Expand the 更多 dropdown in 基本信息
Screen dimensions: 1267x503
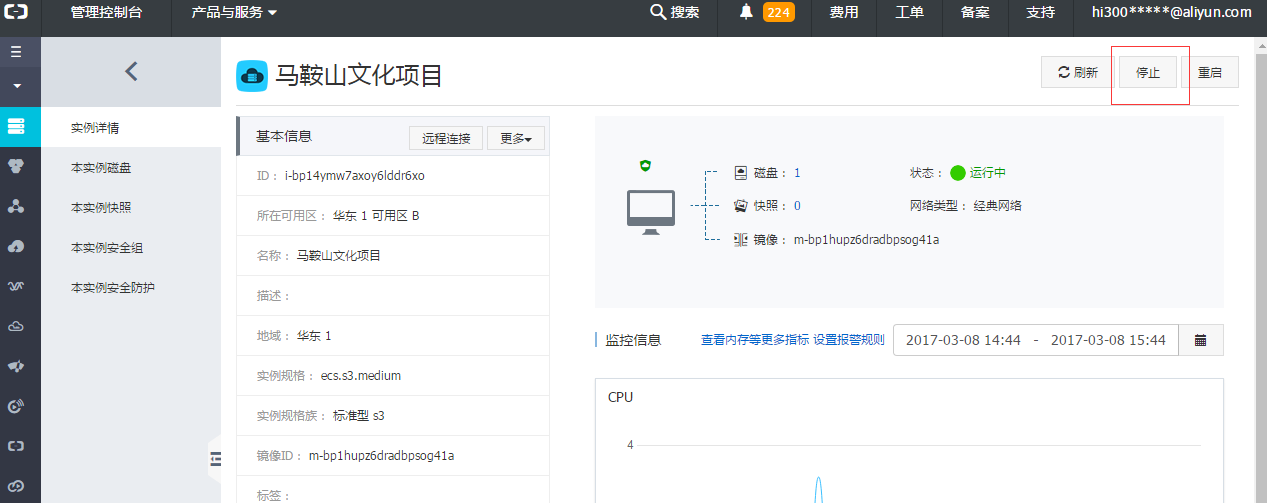pos(516,138)
